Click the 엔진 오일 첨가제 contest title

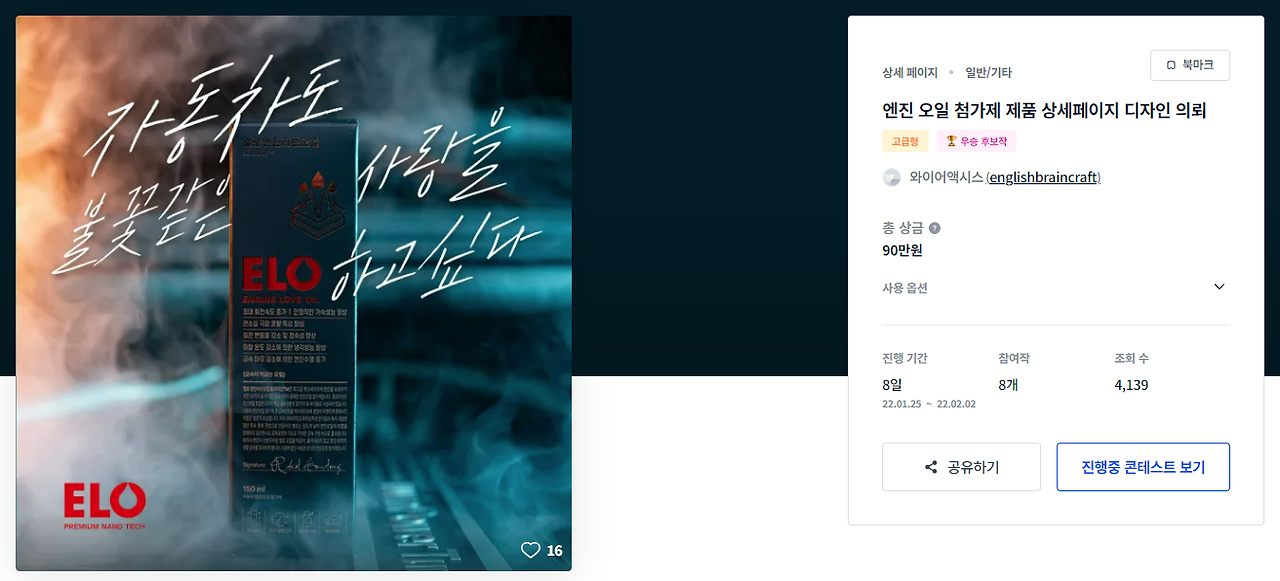(x=1044, y=110)
